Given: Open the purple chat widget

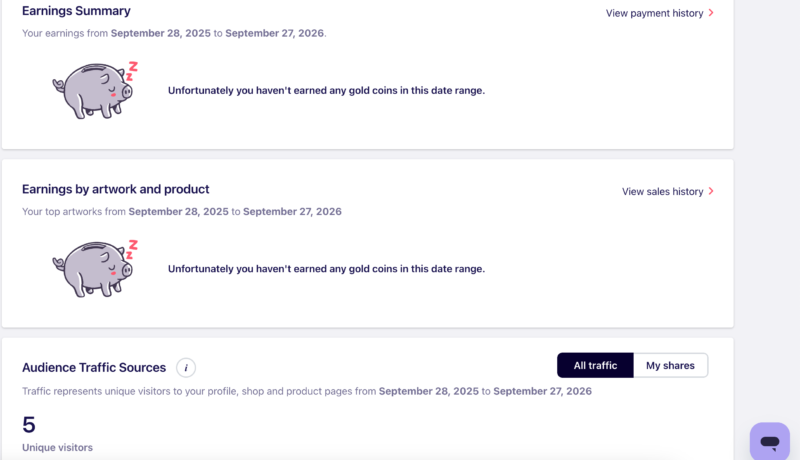Looking at the screenshot, I should (769, 441).
